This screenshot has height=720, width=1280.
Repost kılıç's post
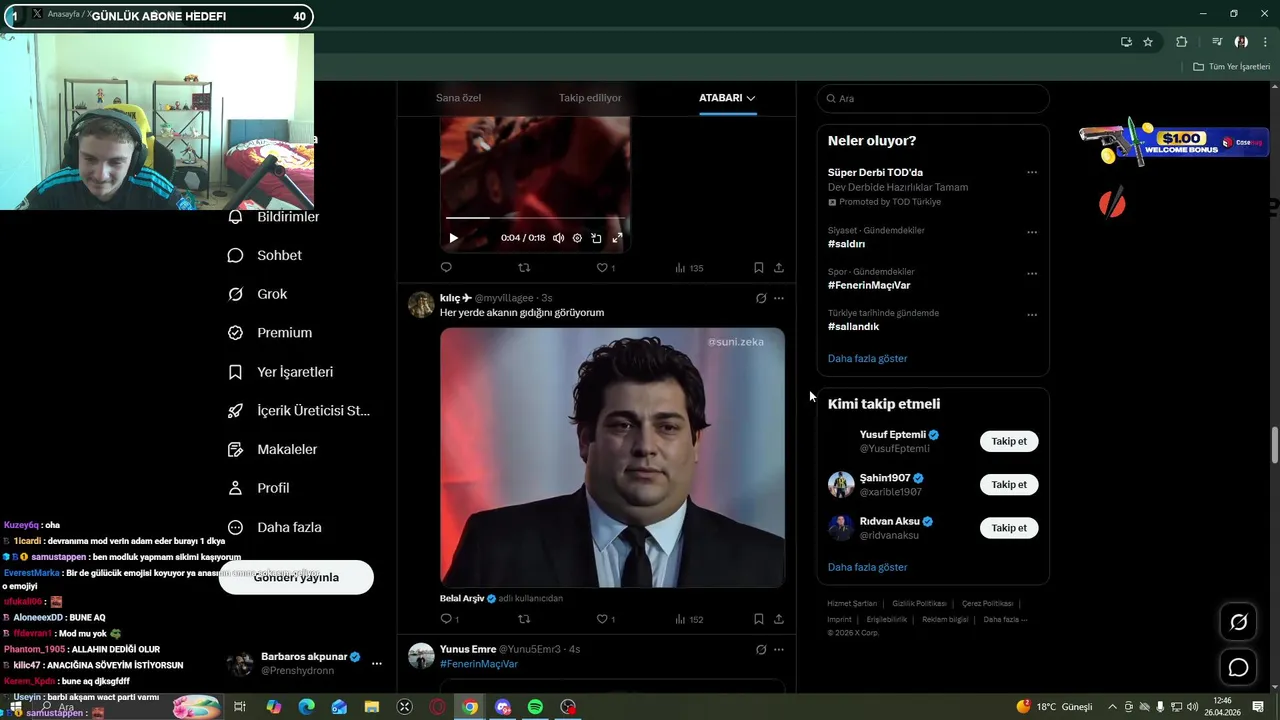pos(524,619)
